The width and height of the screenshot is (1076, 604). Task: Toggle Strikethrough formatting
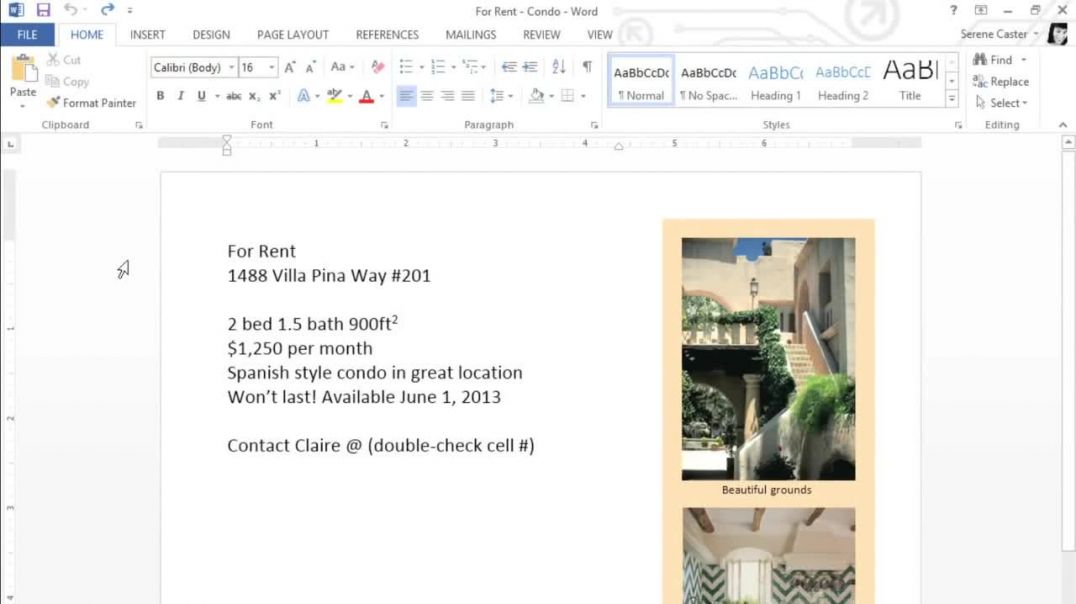tap(233, 96)
